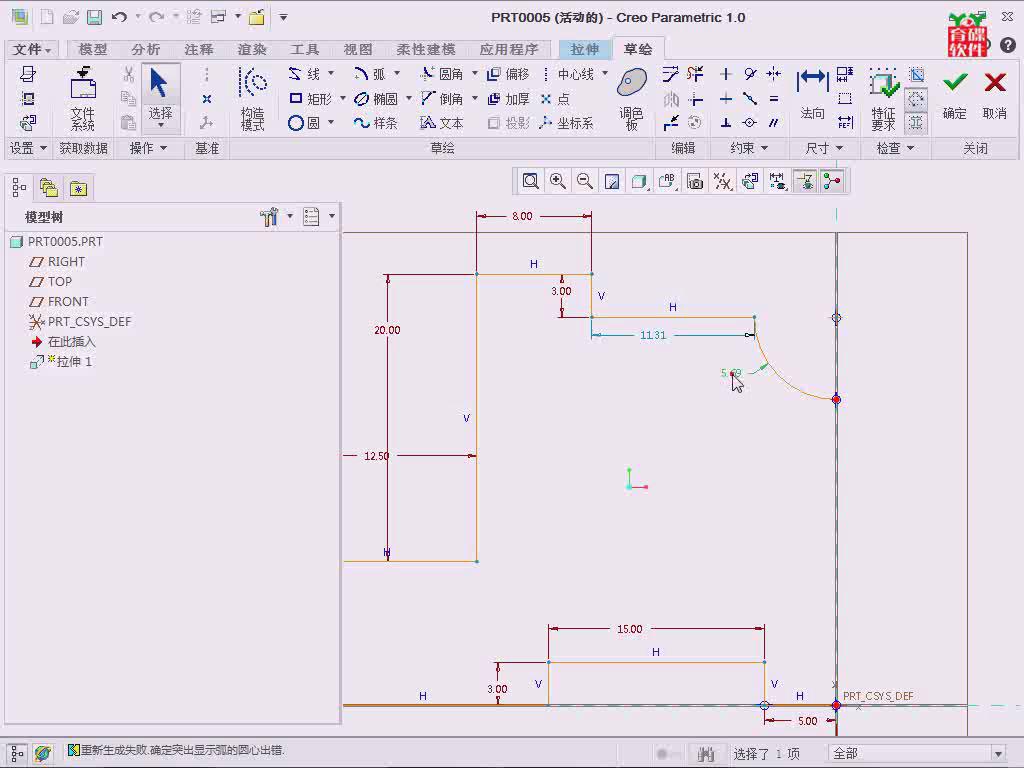The height and width of the screenshot is (768, 1024).
Task: Select the 圆 circle tool
Action: click(x=304, y=123)
